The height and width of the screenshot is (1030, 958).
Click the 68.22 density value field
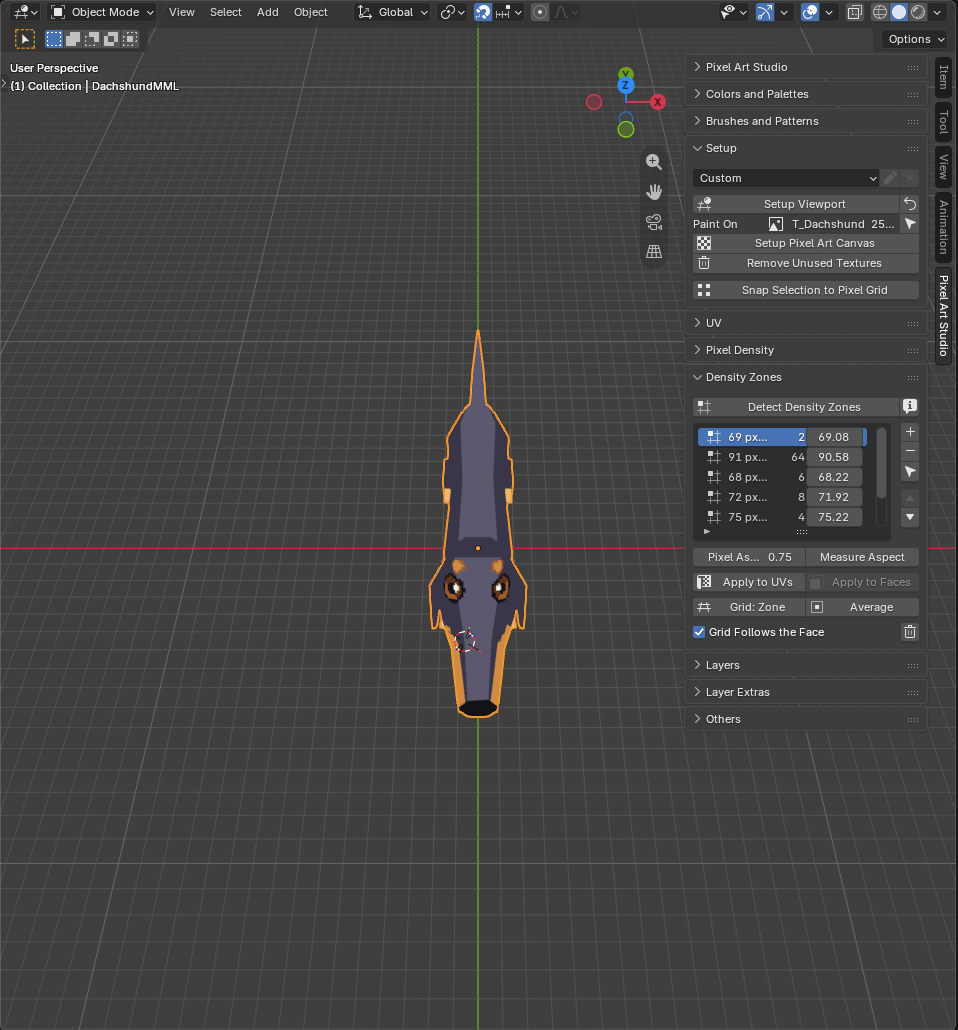tap(833, 477)
